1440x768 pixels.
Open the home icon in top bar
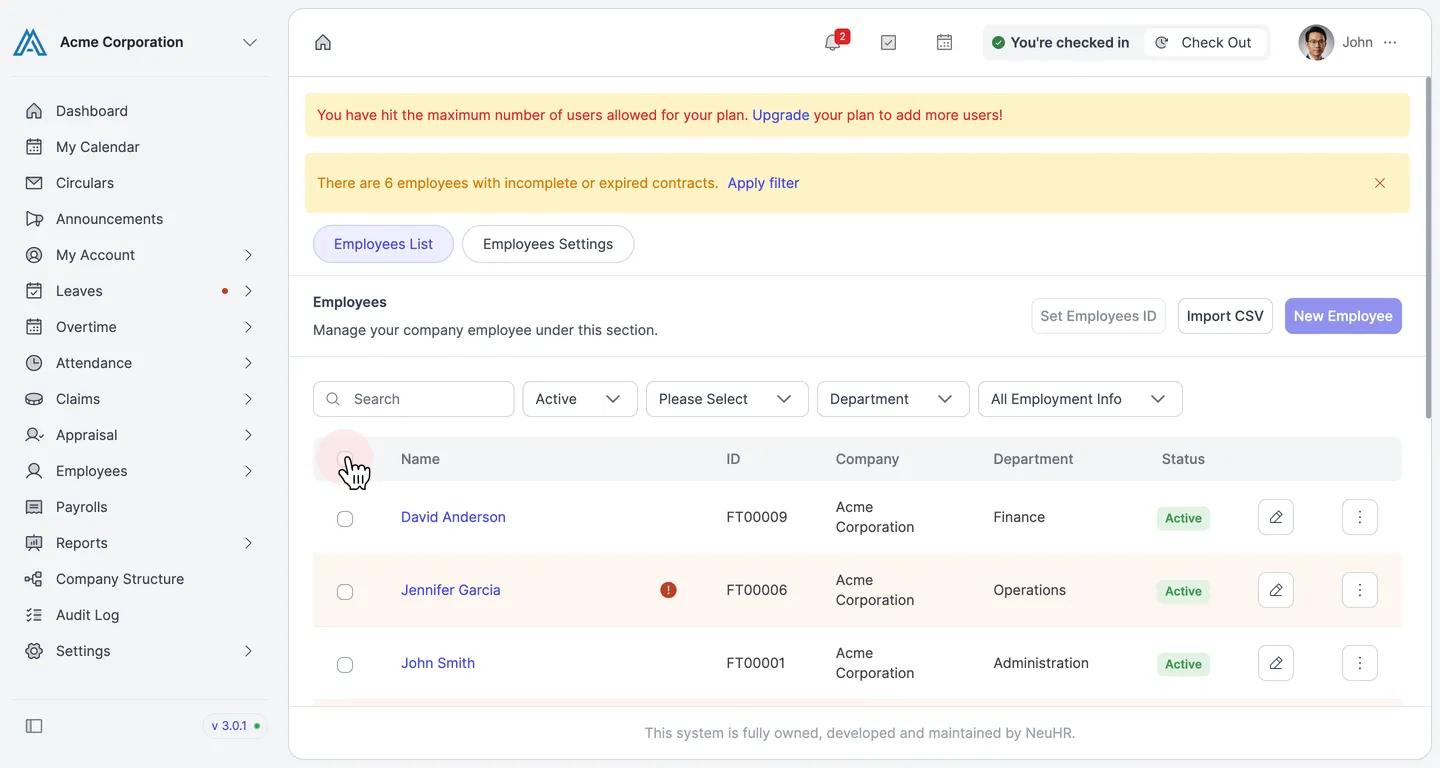point(323,42)
